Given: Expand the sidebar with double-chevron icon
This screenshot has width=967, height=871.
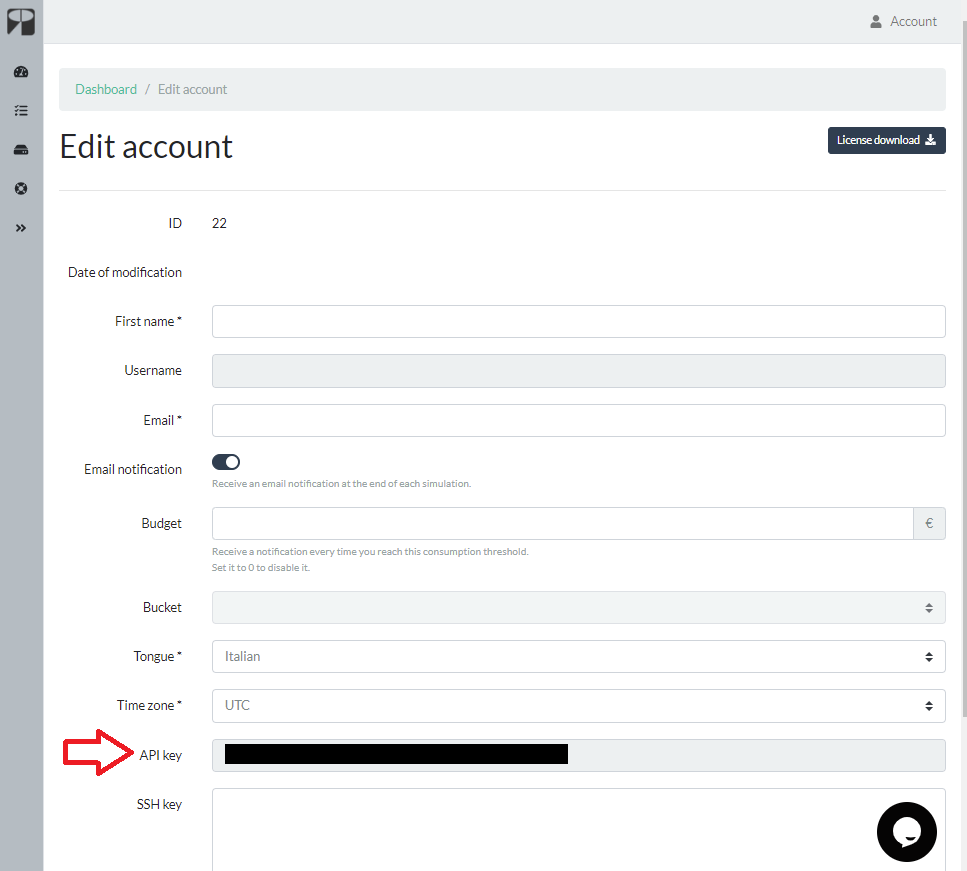Looking at the screenshot, I should pyautogui.click(x=21, y=228).
